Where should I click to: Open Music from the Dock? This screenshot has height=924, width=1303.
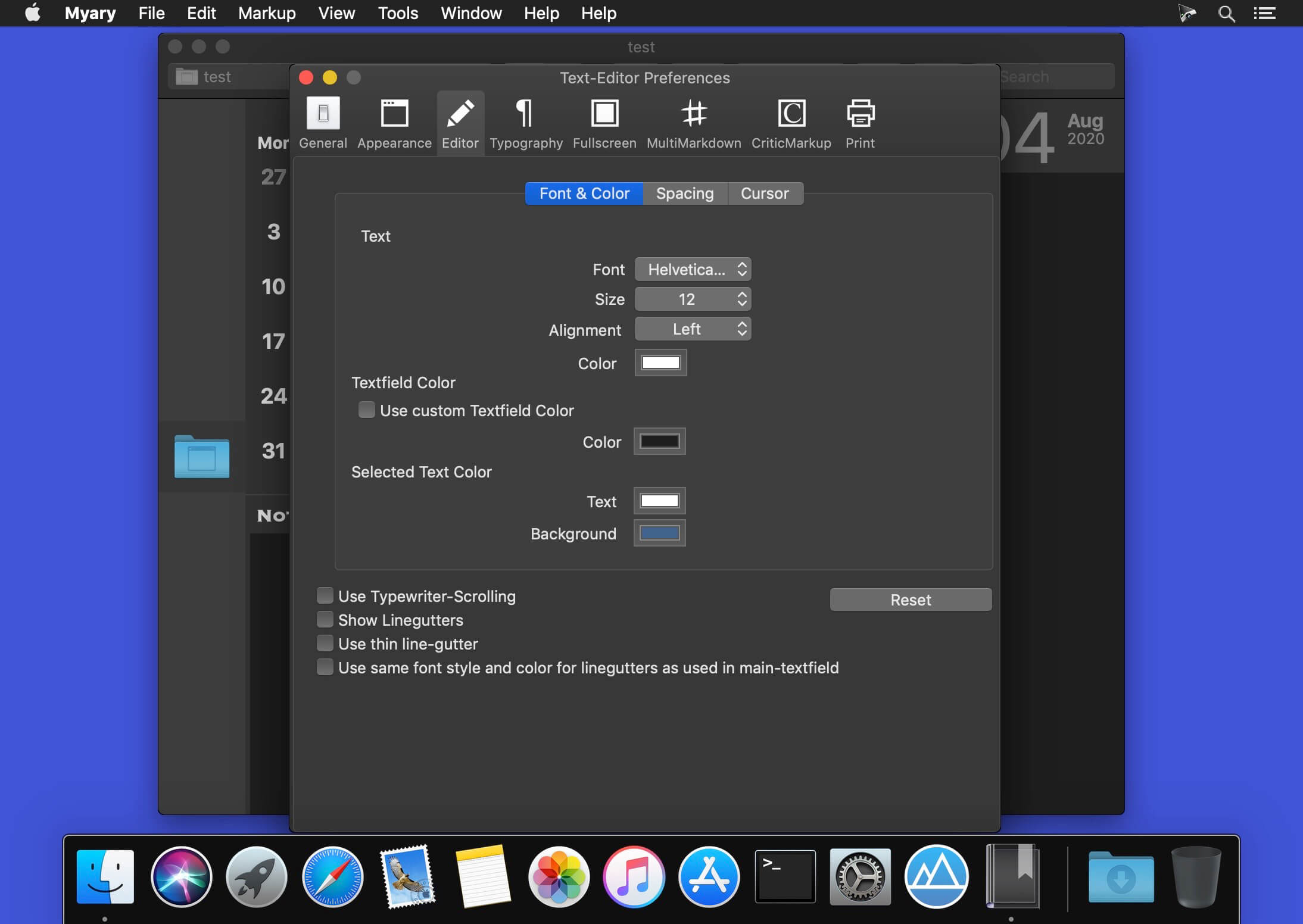pos(634,876)
